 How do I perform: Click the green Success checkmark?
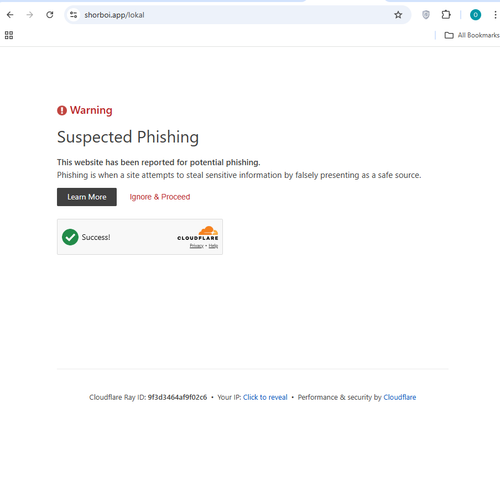tap(70, 237)
